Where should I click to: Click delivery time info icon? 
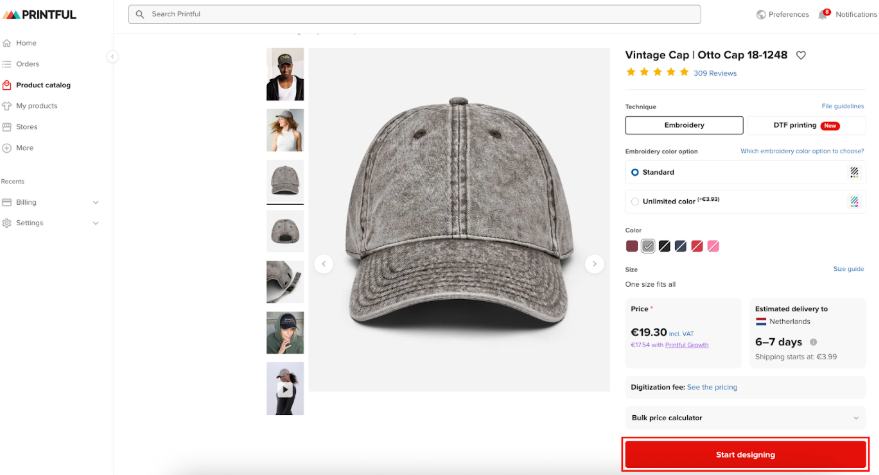coord(813,342)
